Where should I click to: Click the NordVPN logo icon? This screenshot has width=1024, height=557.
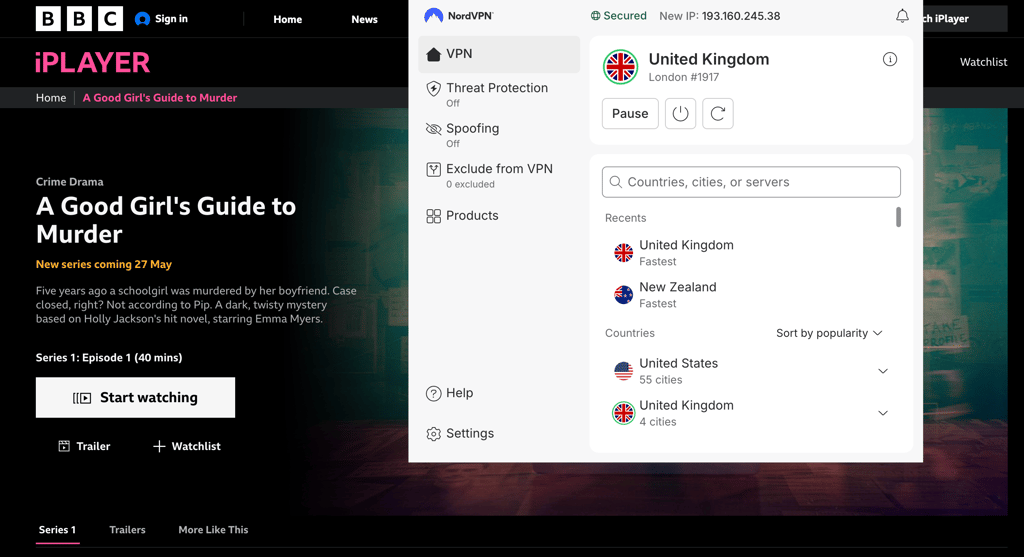pos(434,16)
